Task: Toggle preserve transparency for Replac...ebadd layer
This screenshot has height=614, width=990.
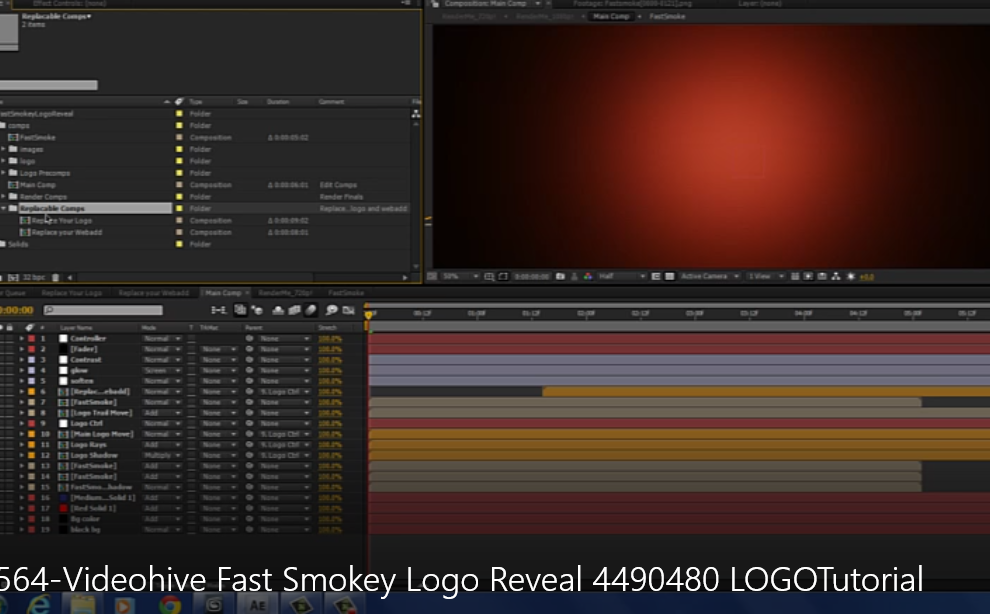Action: (191, 392)
